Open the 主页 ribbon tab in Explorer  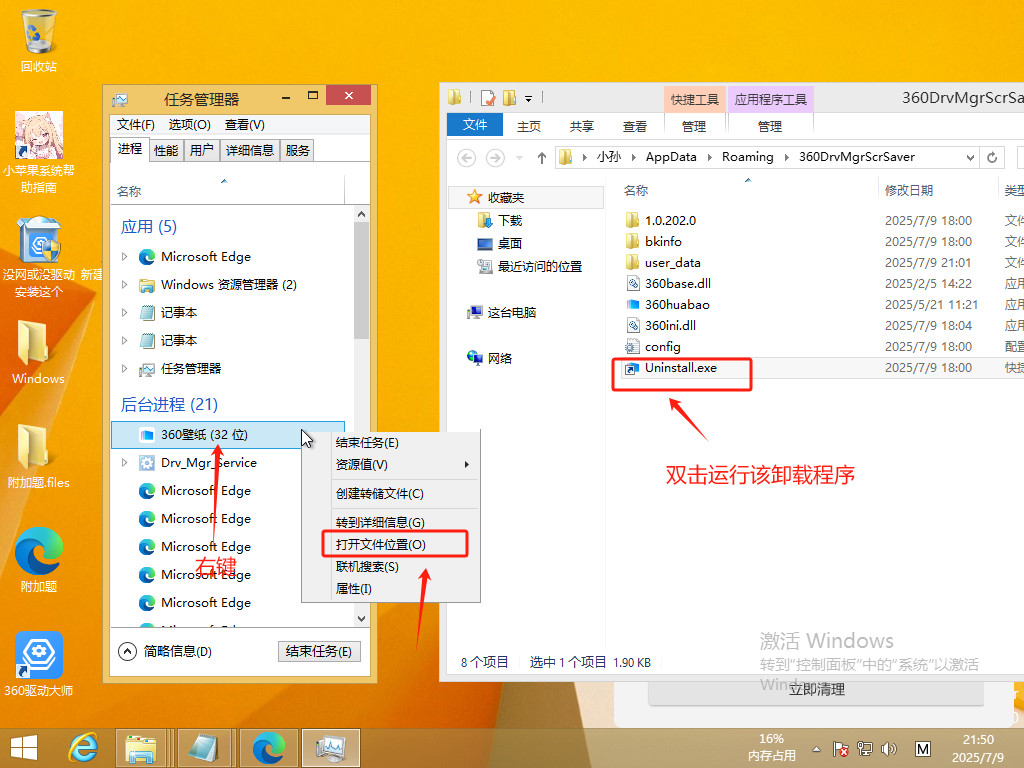tap(528, 126)
